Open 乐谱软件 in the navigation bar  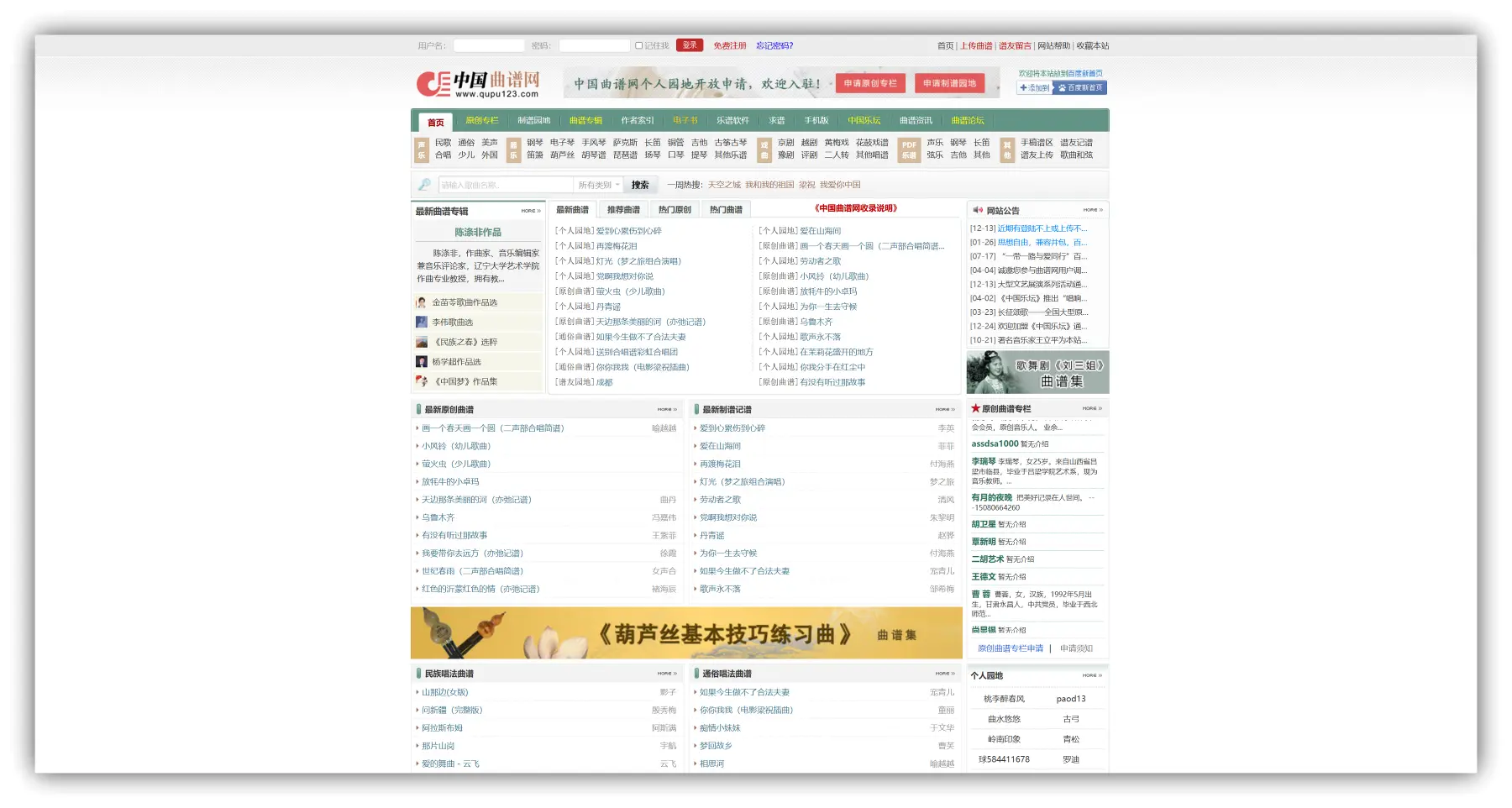[x=732, y=121]
